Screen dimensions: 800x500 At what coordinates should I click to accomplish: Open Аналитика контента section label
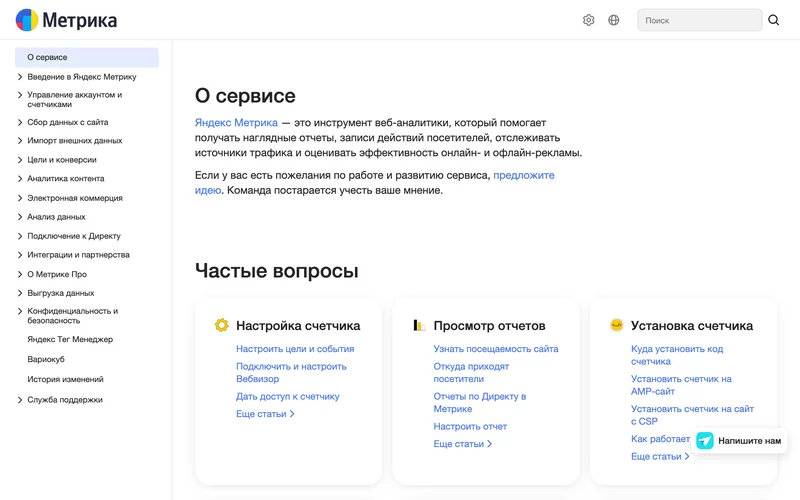pyautogui.click(x=65, y=179)
